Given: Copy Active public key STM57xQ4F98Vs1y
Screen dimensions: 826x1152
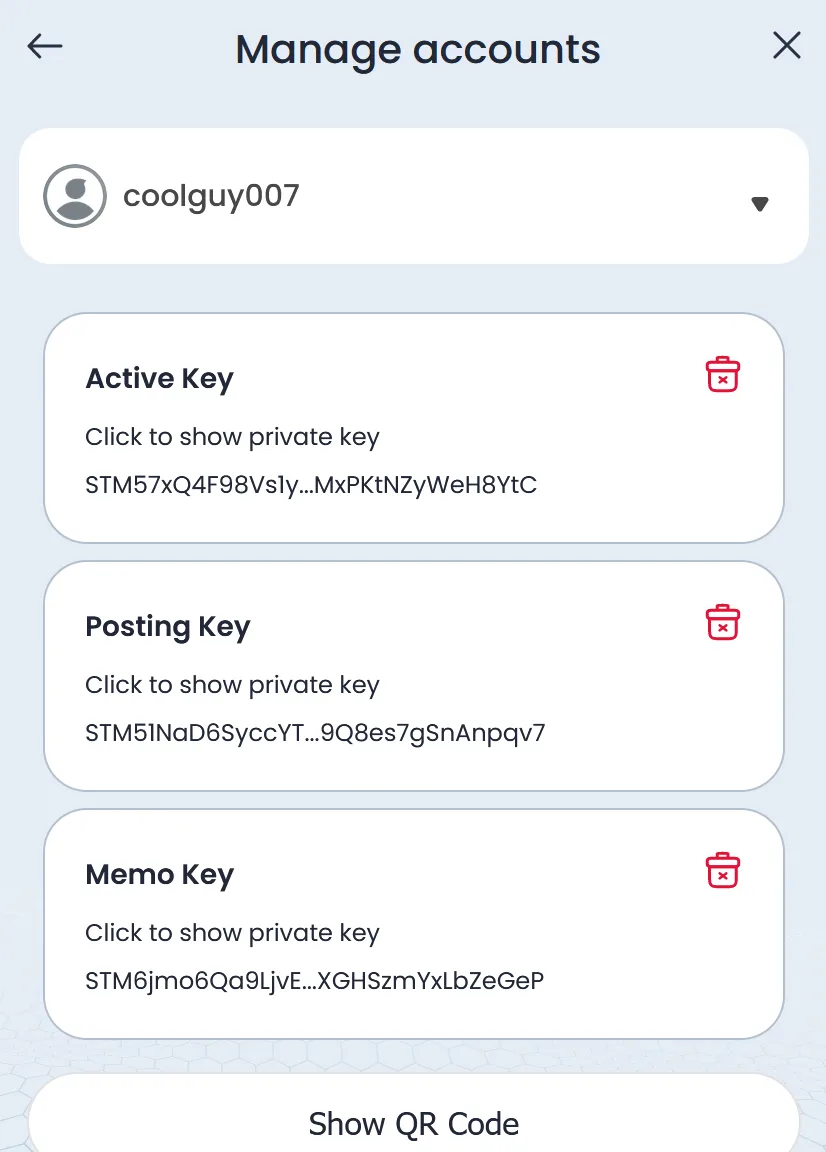Looking at the screenshot, I should (x=311, y=485).
